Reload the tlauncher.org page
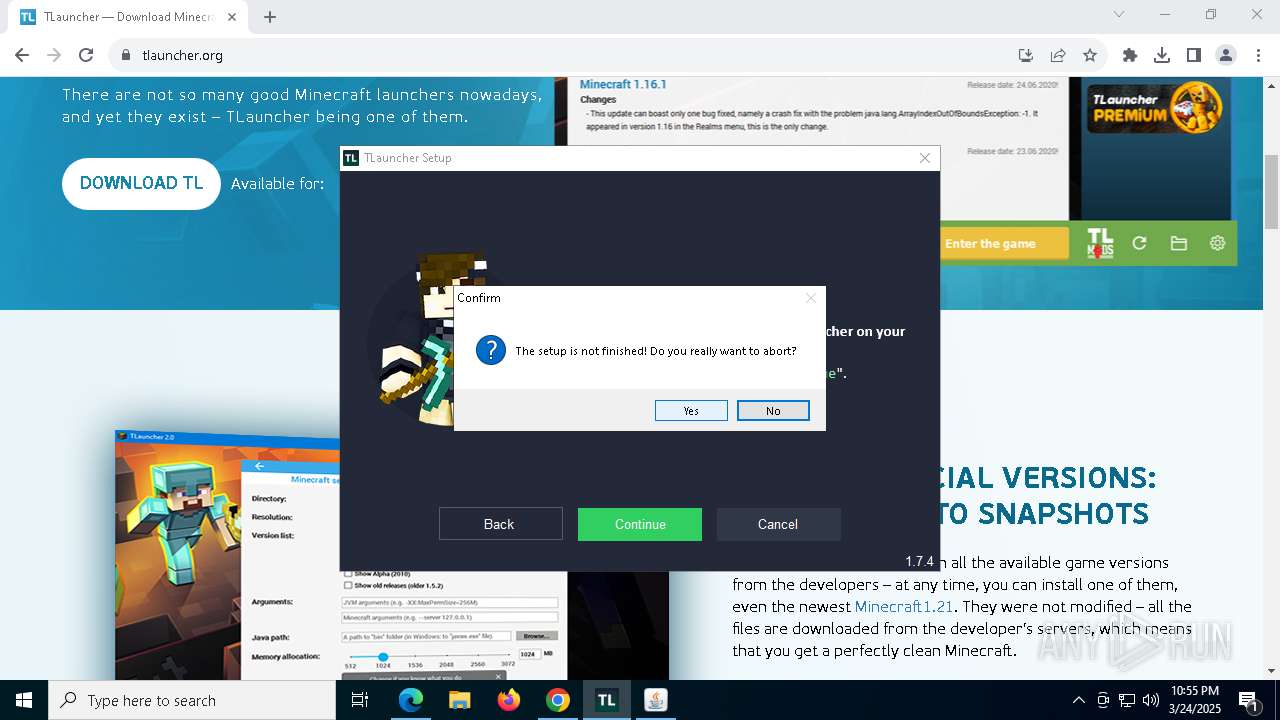Screen dimensions: 1280x720 [86, 55]
